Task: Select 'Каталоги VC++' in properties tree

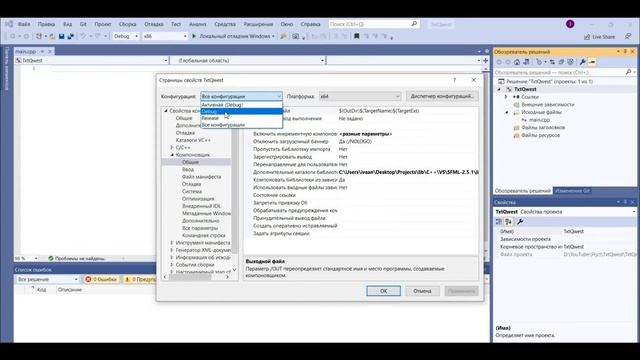Action: [x=193, y=140]
